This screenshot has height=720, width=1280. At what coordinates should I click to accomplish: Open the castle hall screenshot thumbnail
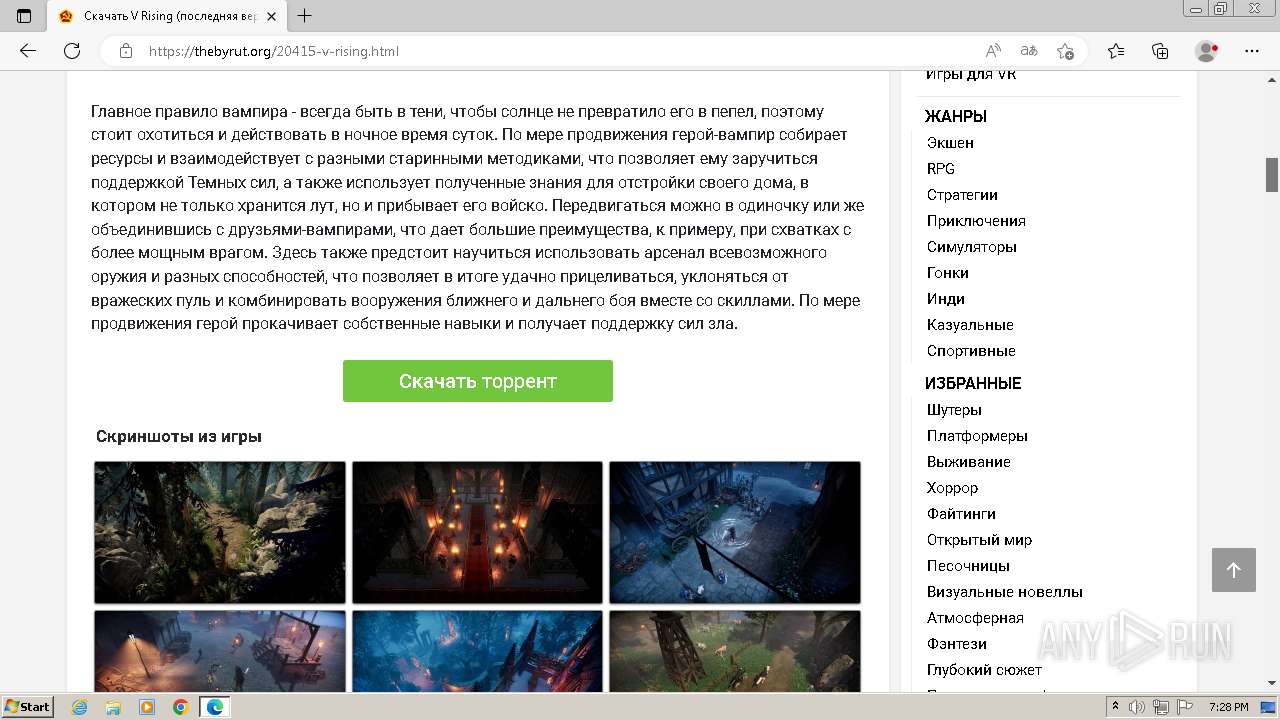point(478,532)
